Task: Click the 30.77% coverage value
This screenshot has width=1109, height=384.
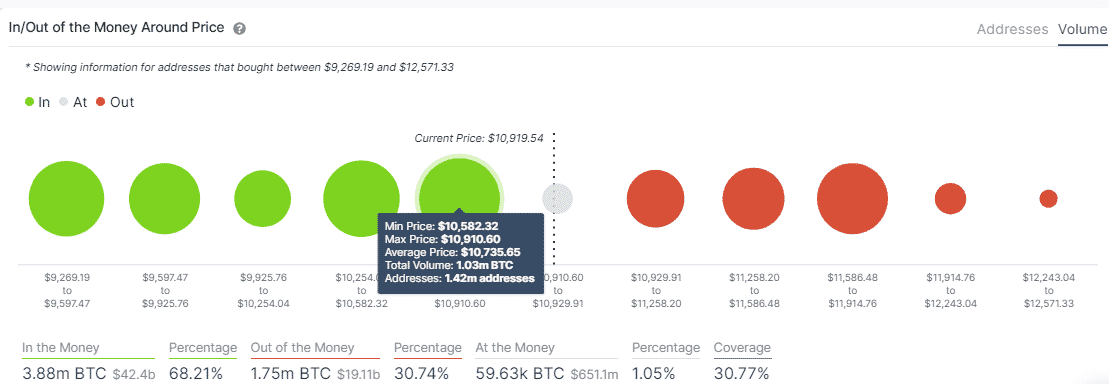Action: (741, 373)
